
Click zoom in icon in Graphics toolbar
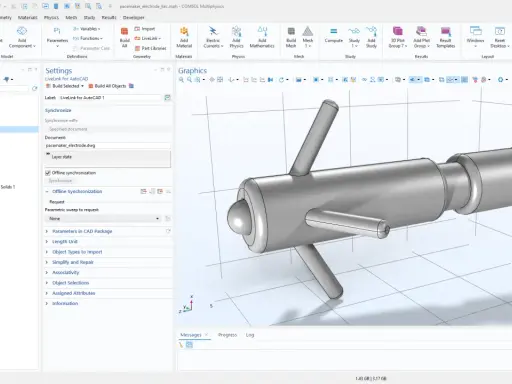181,80
